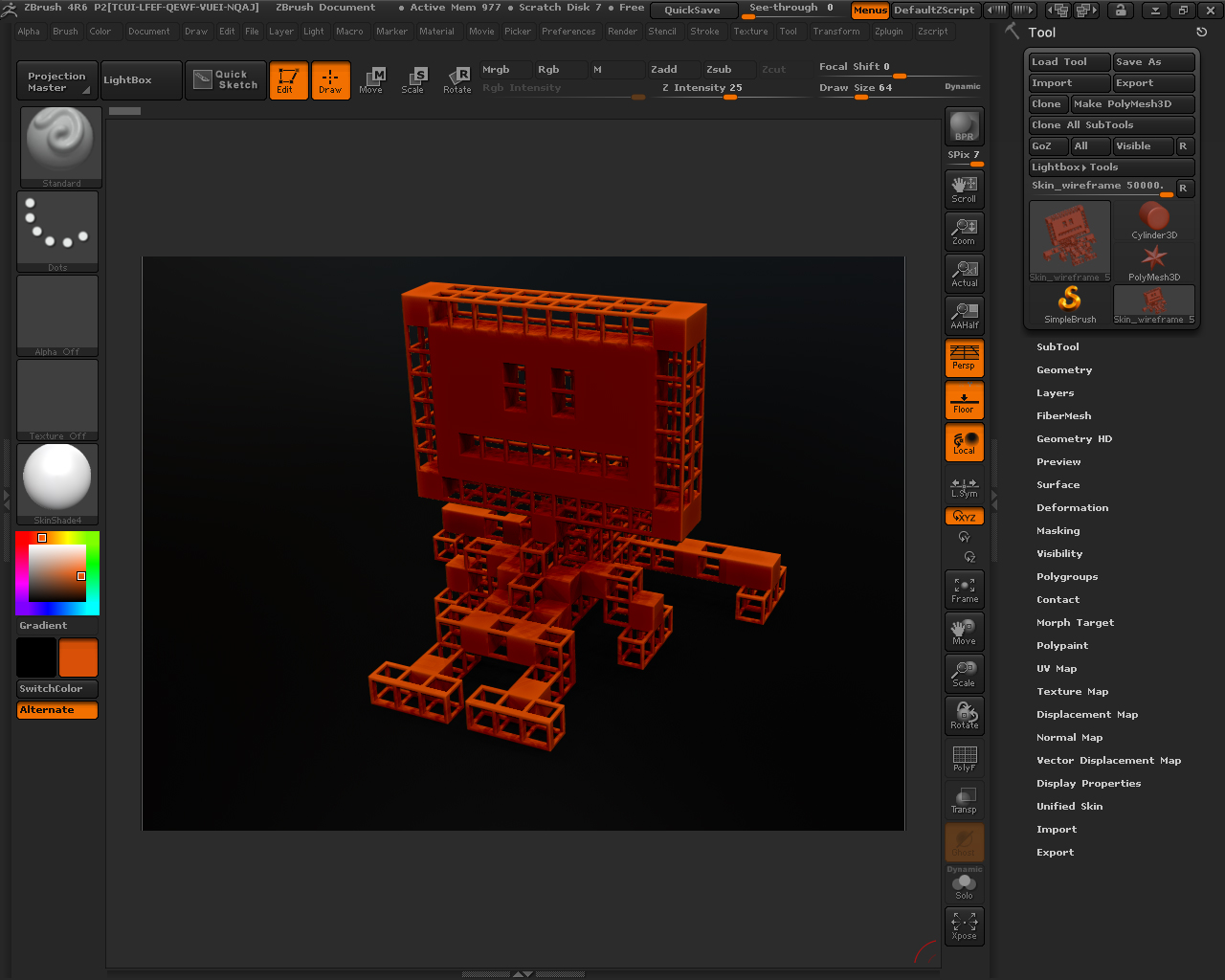
Task: Click Make PolyMesh3D button
Action: click(1133, 104)
